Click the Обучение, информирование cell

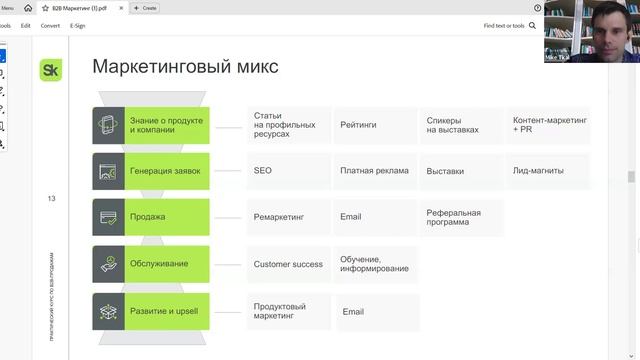click(x=375, y=264)
